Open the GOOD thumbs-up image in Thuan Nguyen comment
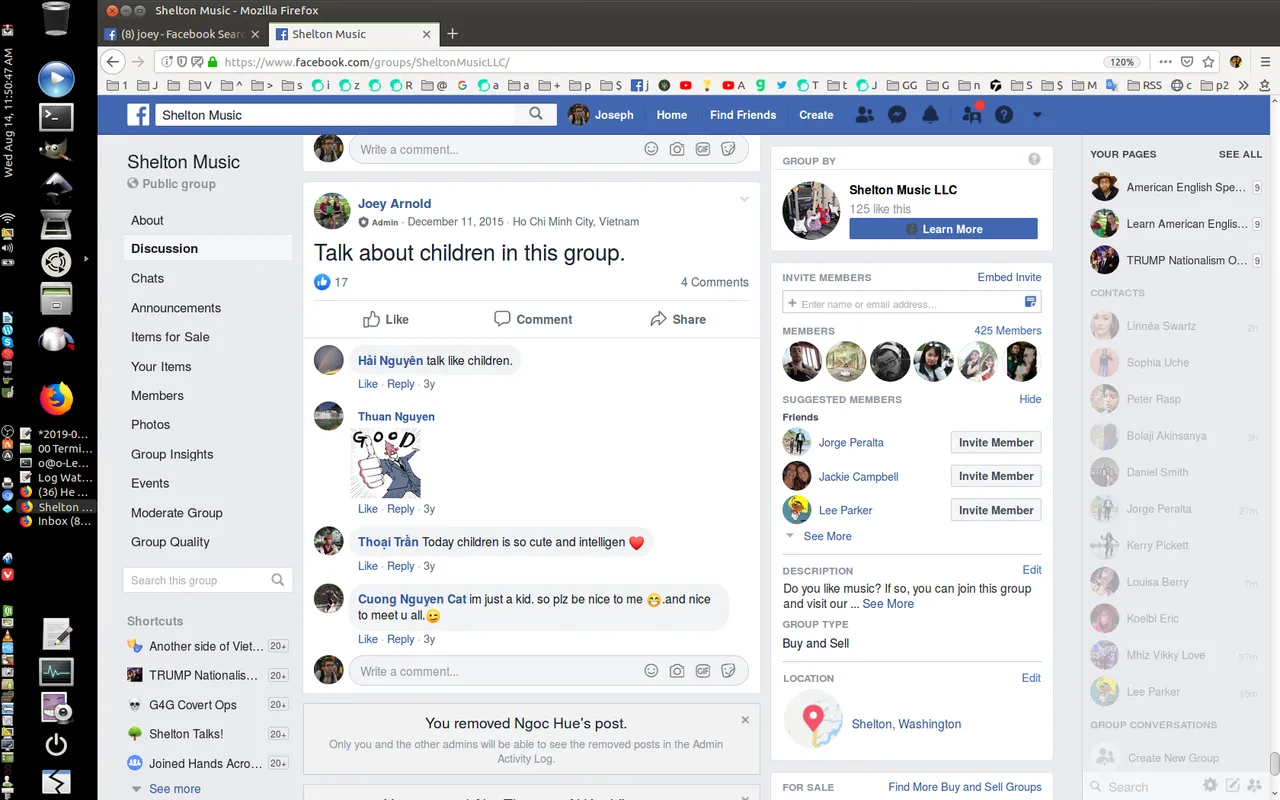This screenshot has height=800, width=1280. (386, 463)
